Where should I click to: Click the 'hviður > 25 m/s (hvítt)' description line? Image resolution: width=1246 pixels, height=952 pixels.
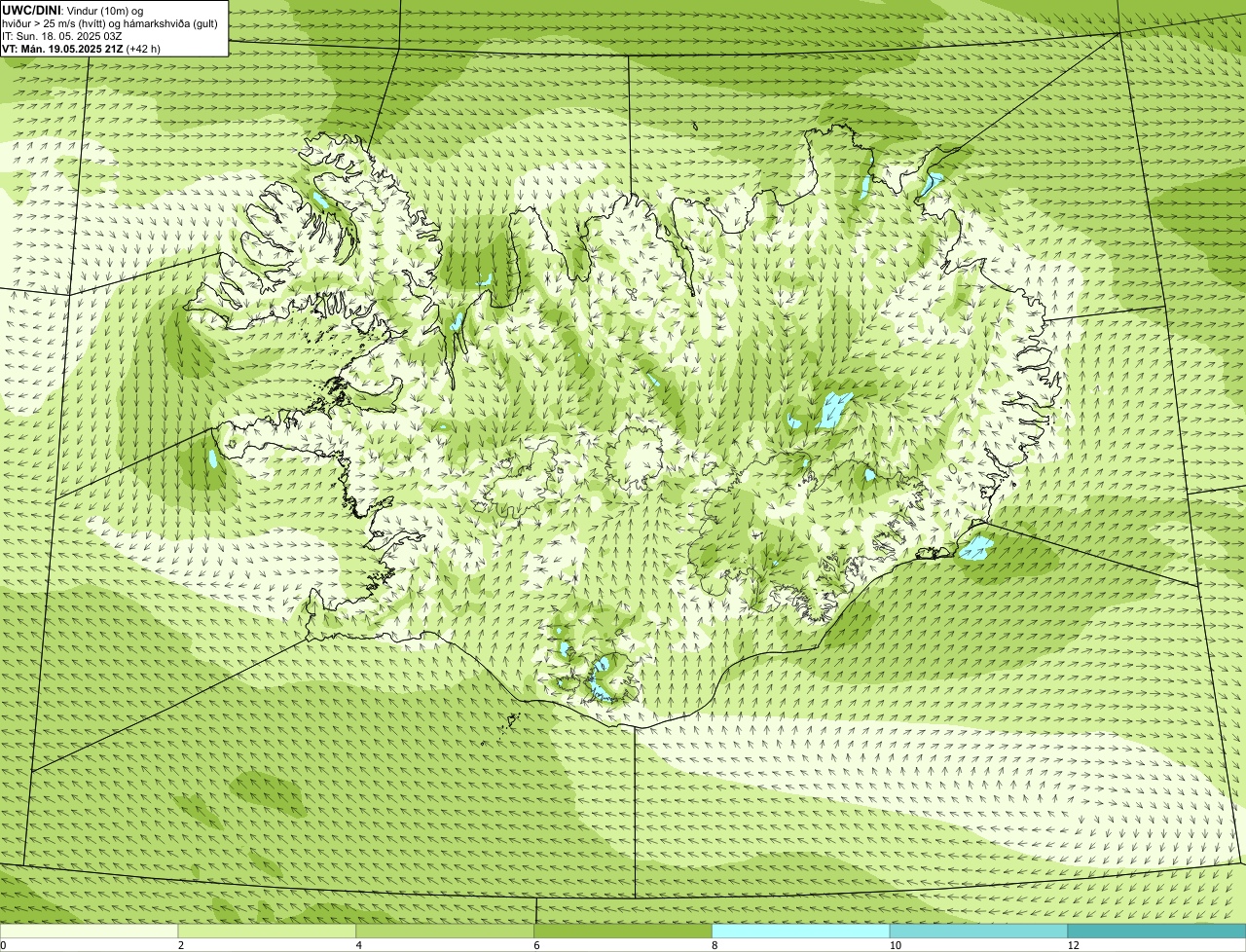pyautogui.click(x=110, y=22)
